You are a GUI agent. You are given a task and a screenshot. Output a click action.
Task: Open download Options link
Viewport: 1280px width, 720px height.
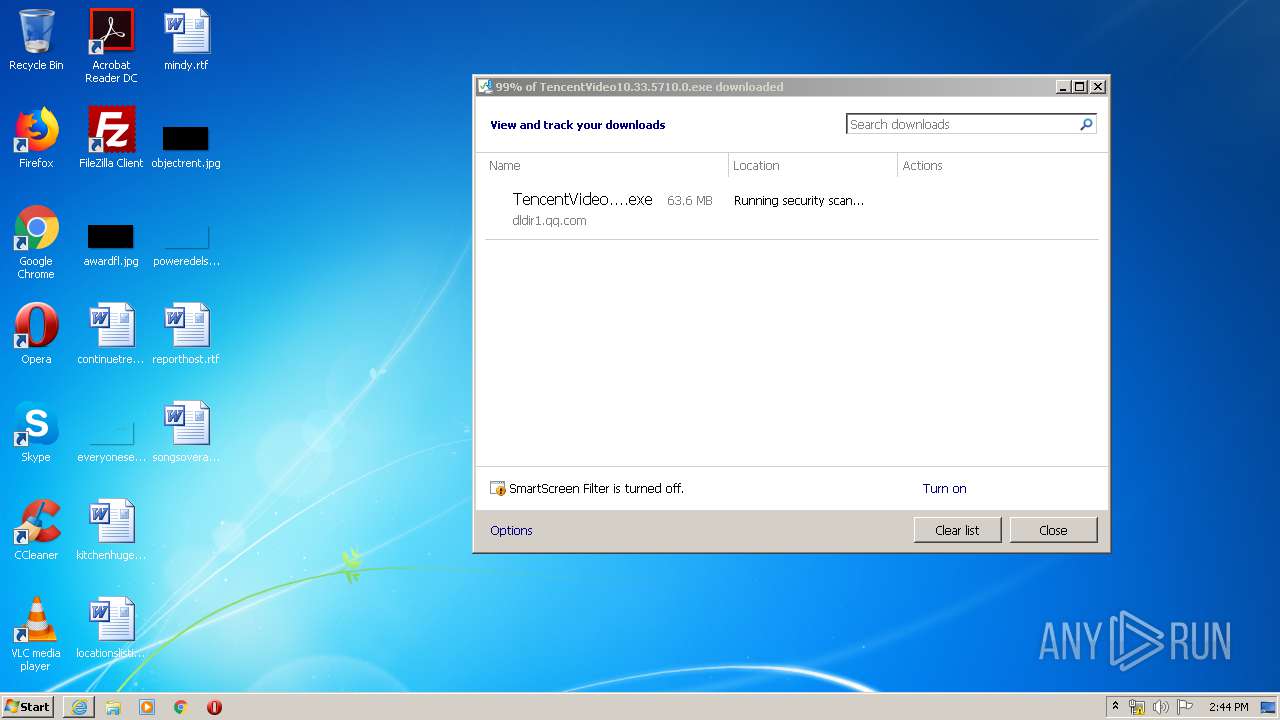pyautogui.click(x=511, y=530)
